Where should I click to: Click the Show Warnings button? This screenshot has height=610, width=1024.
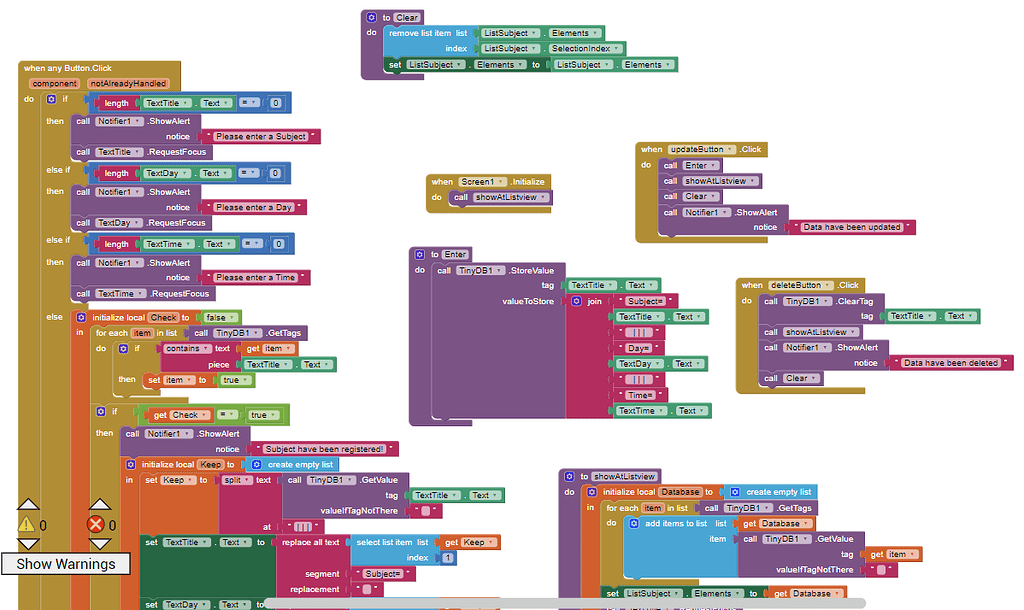click(x=65, y=564)
